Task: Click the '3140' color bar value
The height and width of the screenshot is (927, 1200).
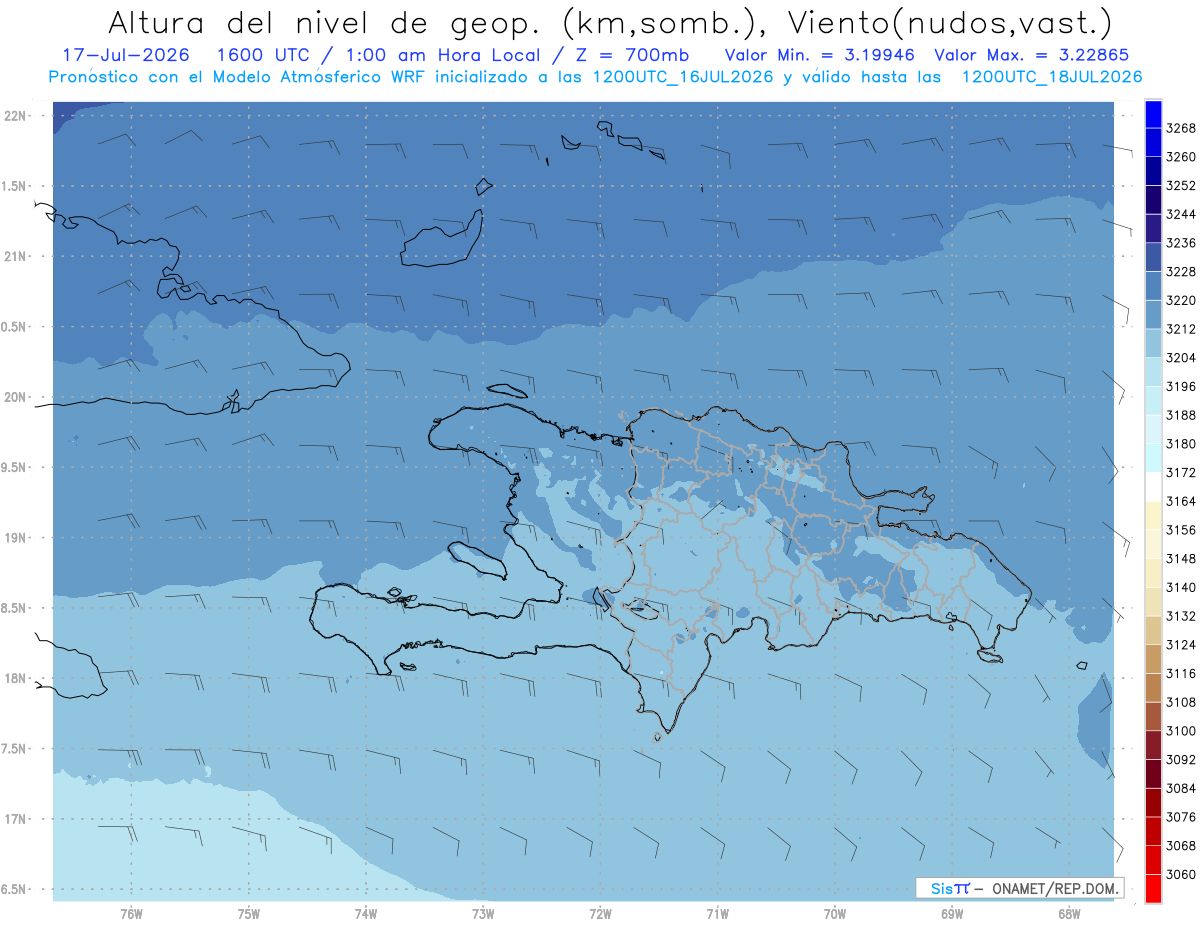Action: click(1181, 587)
